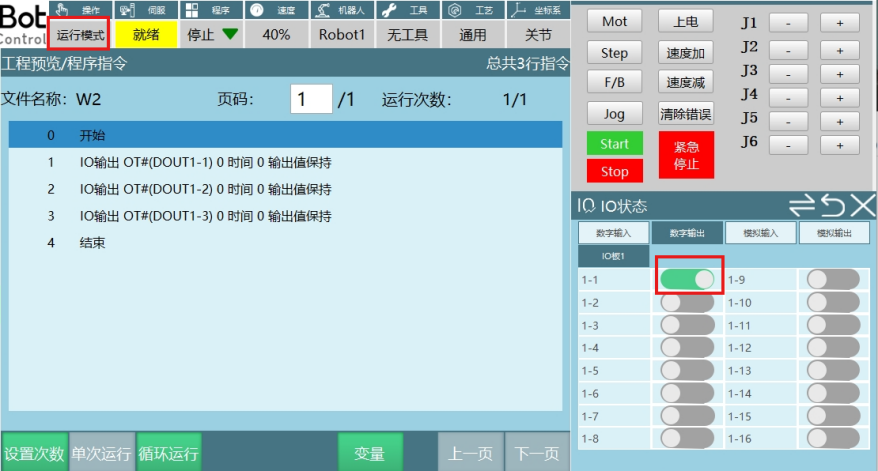Image resolution: width=878 pixels, height=471 pixels.
Task: Click the green Start button
Action: (x=614, y=144)
